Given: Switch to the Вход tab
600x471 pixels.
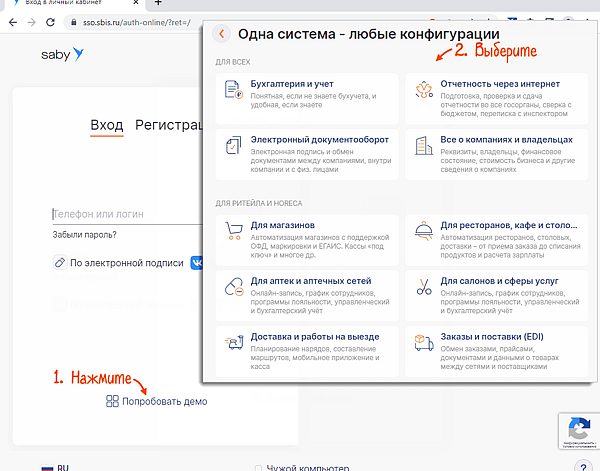Looking at the screenshot, I should 106,125.
